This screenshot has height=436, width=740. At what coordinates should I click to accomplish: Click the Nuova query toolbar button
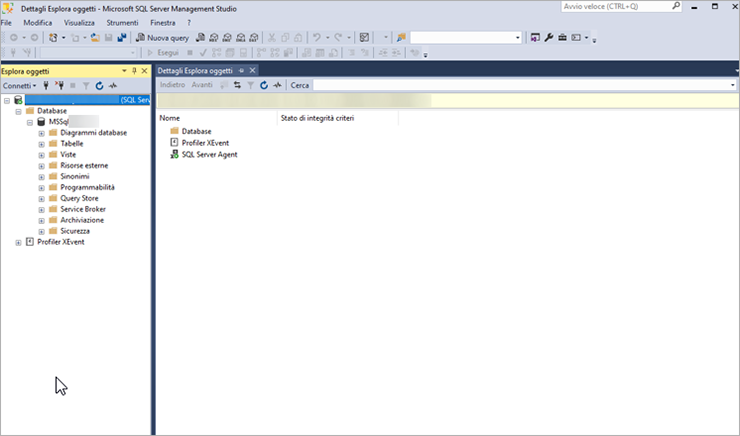tap(162, 38)
